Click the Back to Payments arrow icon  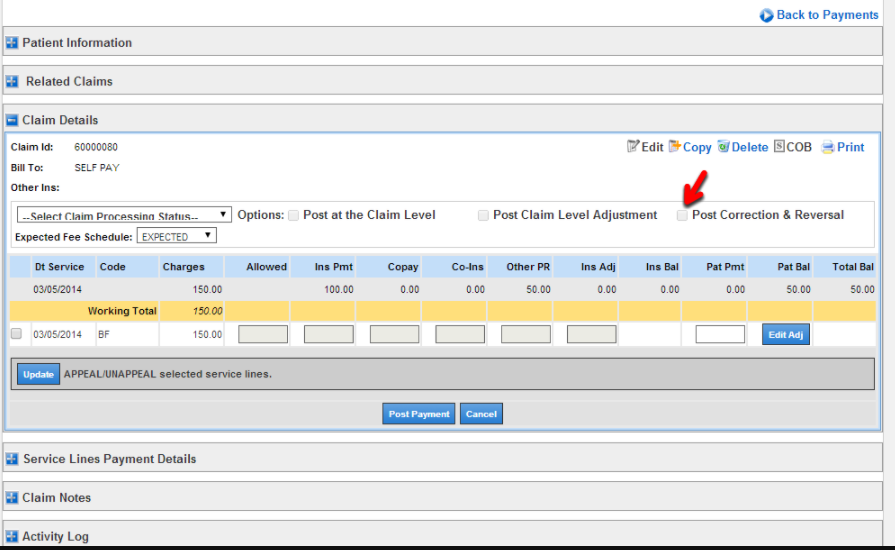pos(766,15)
